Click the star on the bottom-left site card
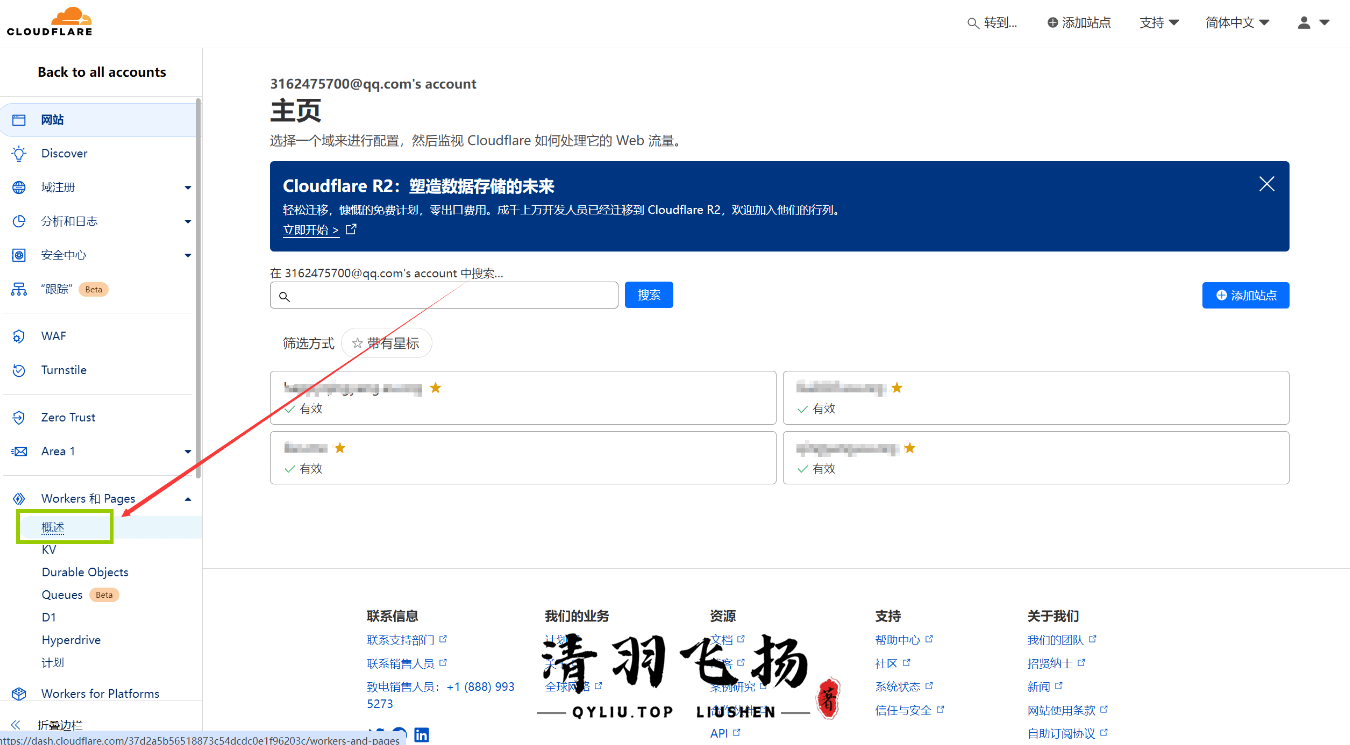 [340, 448]
